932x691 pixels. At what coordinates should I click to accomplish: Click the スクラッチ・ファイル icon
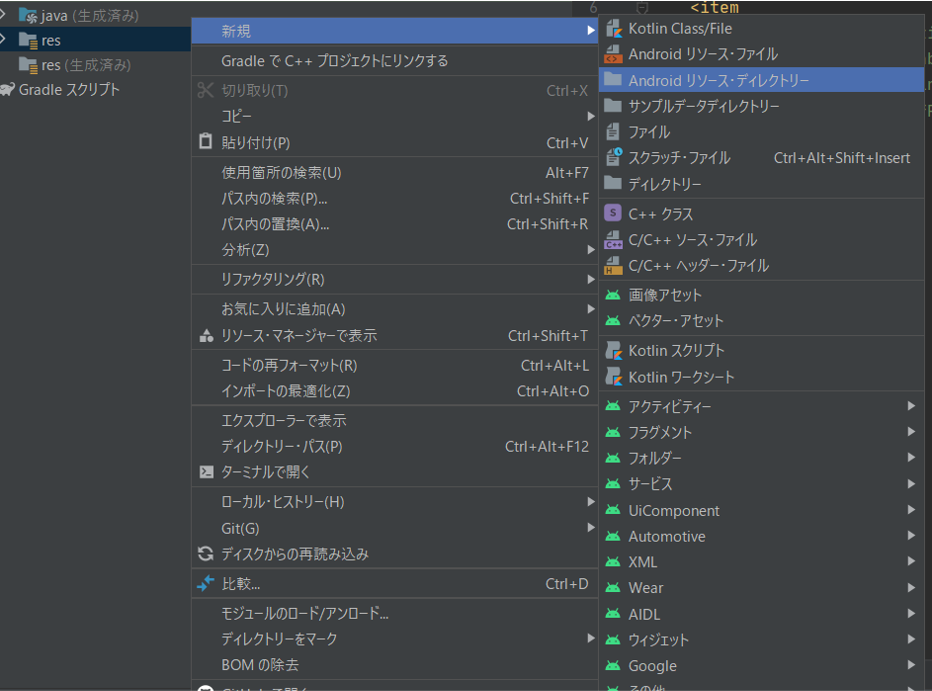[613, 157]
